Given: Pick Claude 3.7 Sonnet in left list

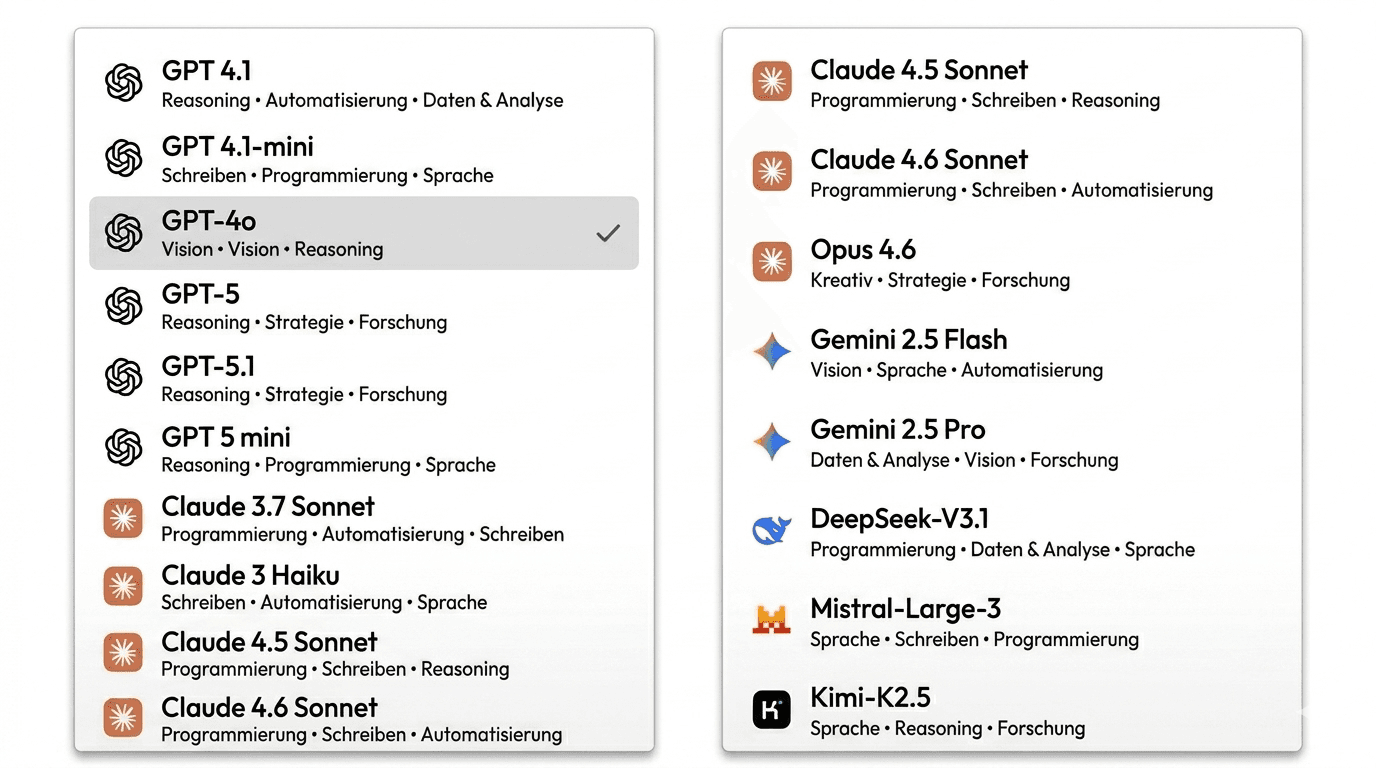Looking at the screenshot, I should [x=364, y=519].
